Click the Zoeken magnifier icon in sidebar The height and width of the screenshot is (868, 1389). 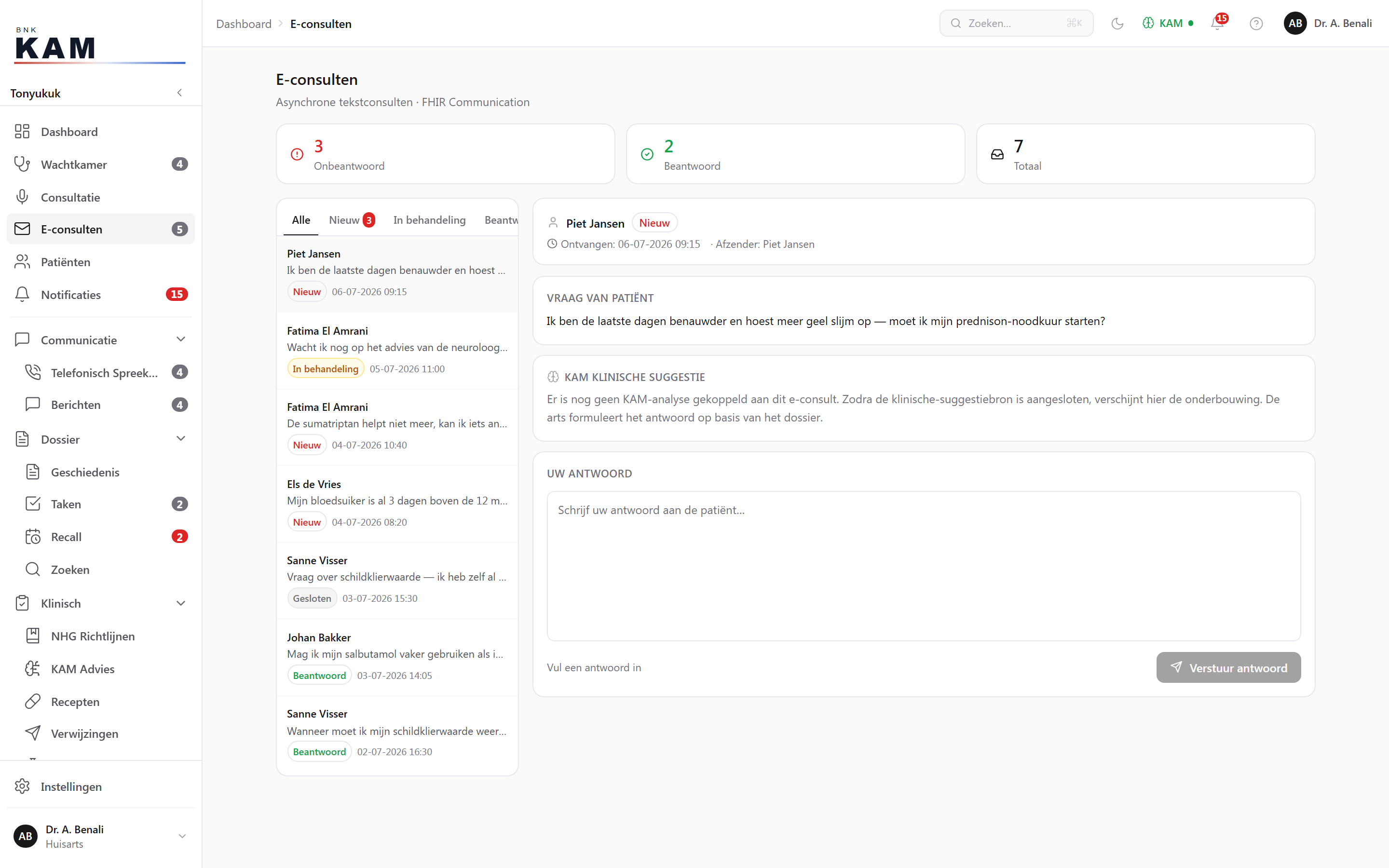[33, 570]
